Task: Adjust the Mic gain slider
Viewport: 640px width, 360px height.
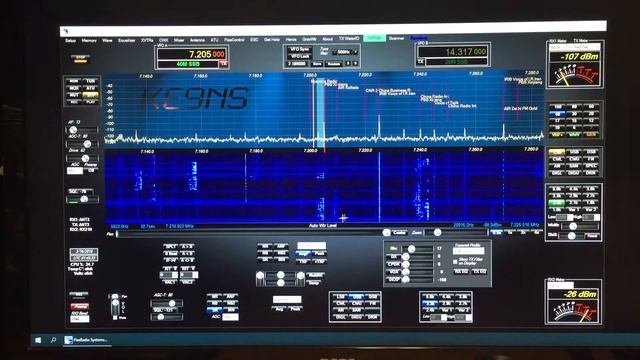Action: tap(417, 249)
